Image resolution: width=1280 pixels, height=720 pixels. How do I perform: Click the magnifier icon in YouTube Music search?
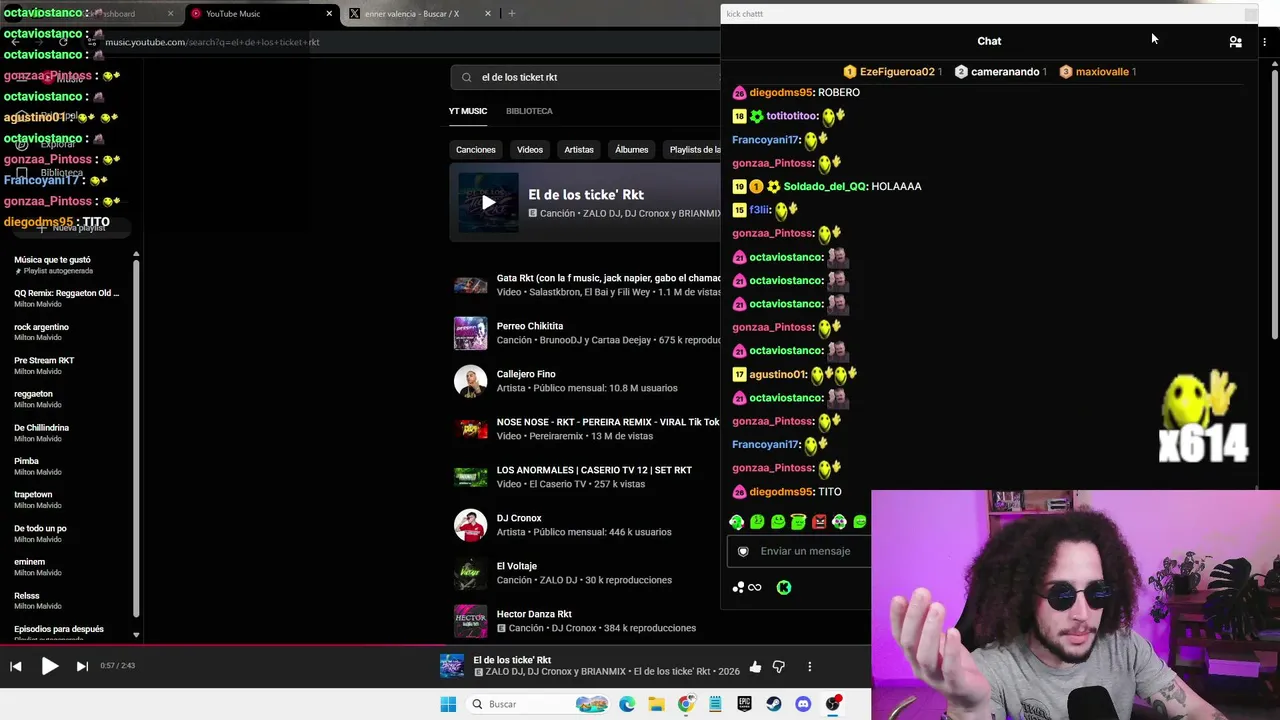(x=467, y=77)
